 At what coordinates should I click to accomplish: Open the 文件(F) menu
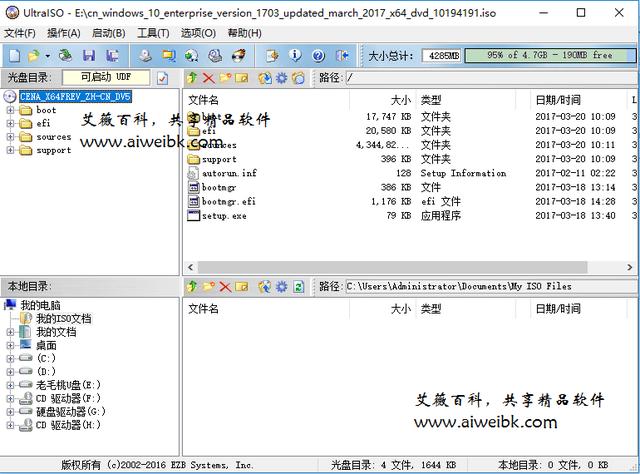[20, 33]
